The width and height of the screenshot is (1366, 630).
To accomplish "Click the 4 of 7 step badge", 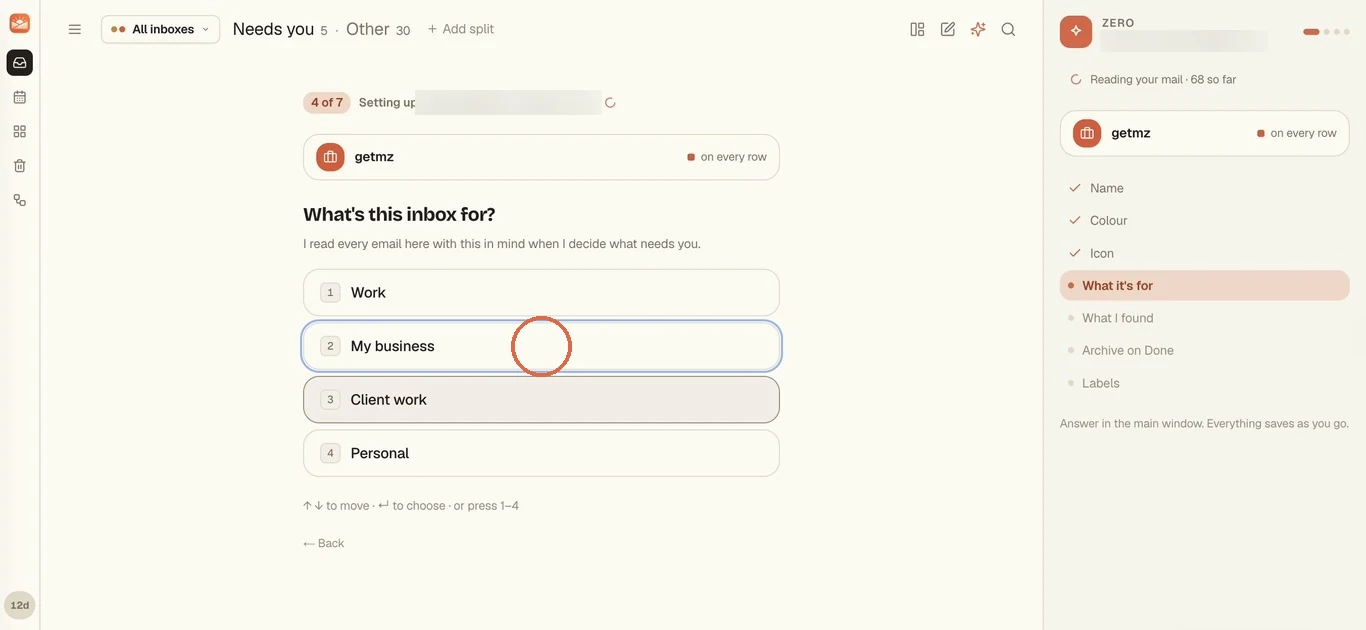I will tap(327, 102).
